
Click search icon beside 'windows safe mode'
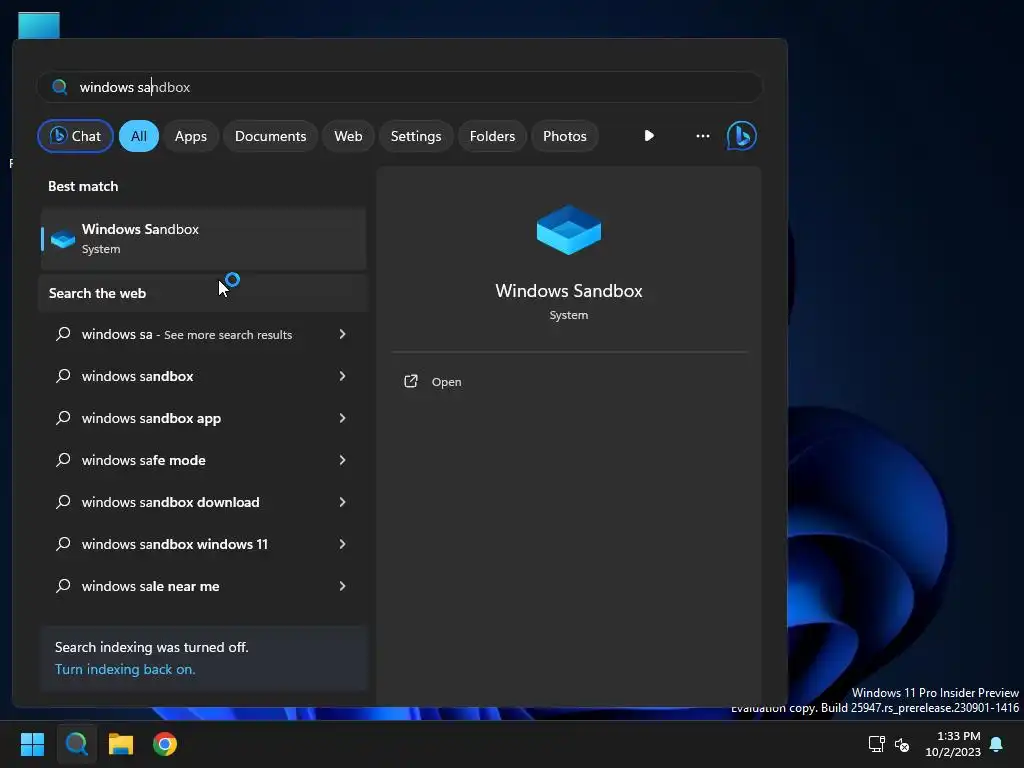click(63, 460)
